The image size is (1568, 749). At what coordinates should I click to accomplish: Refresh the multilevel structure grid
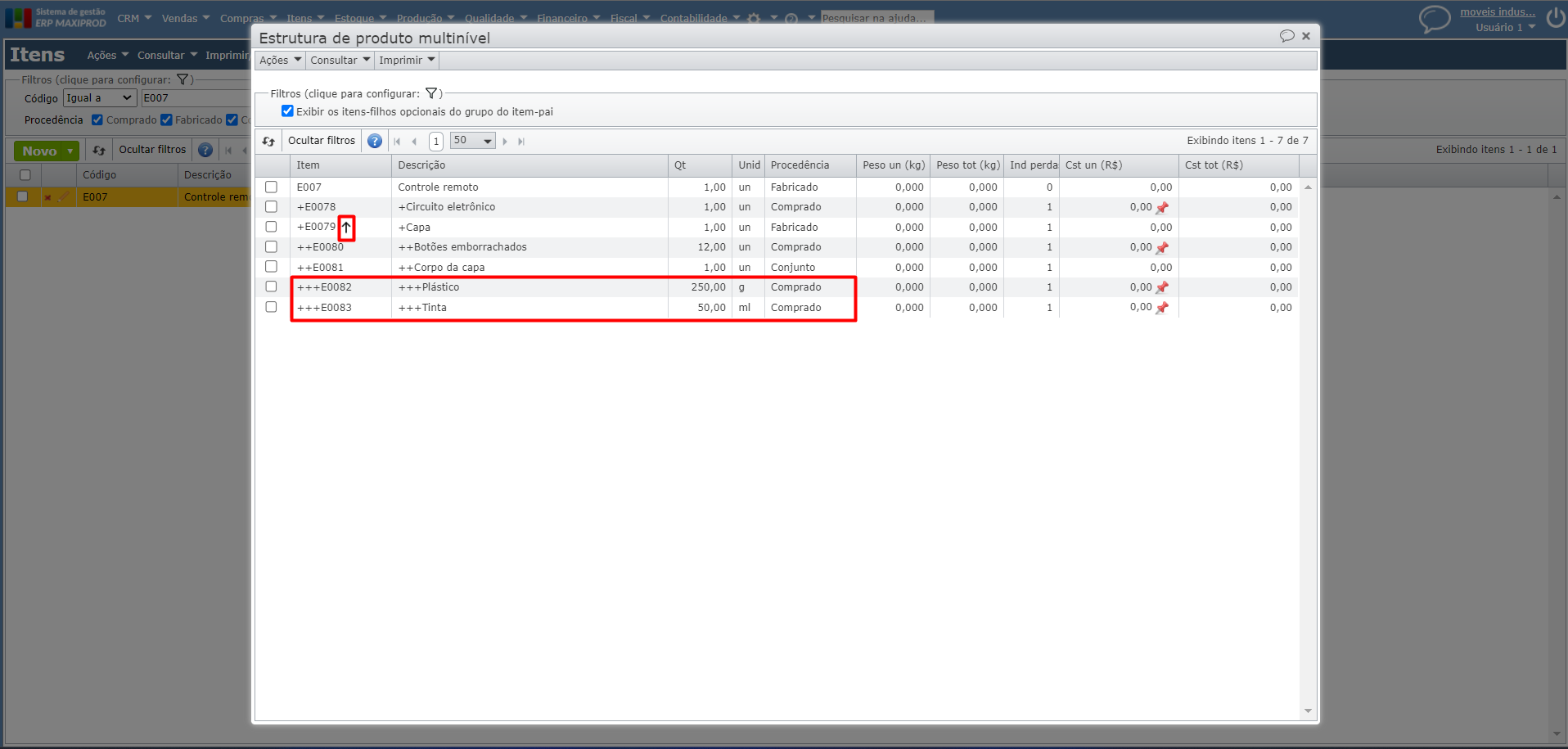click(268, 141)
